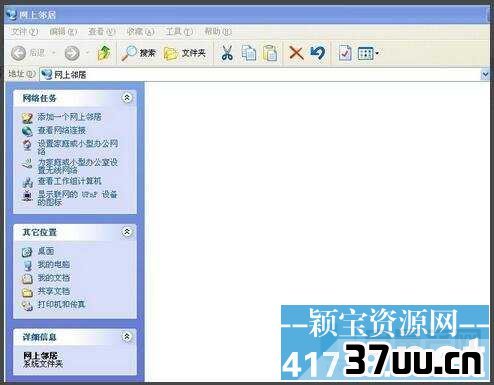Click the Undo arrow icon
Image resolution: width=494 pixels, height=385 pixels.
click(x=317, y=53)
